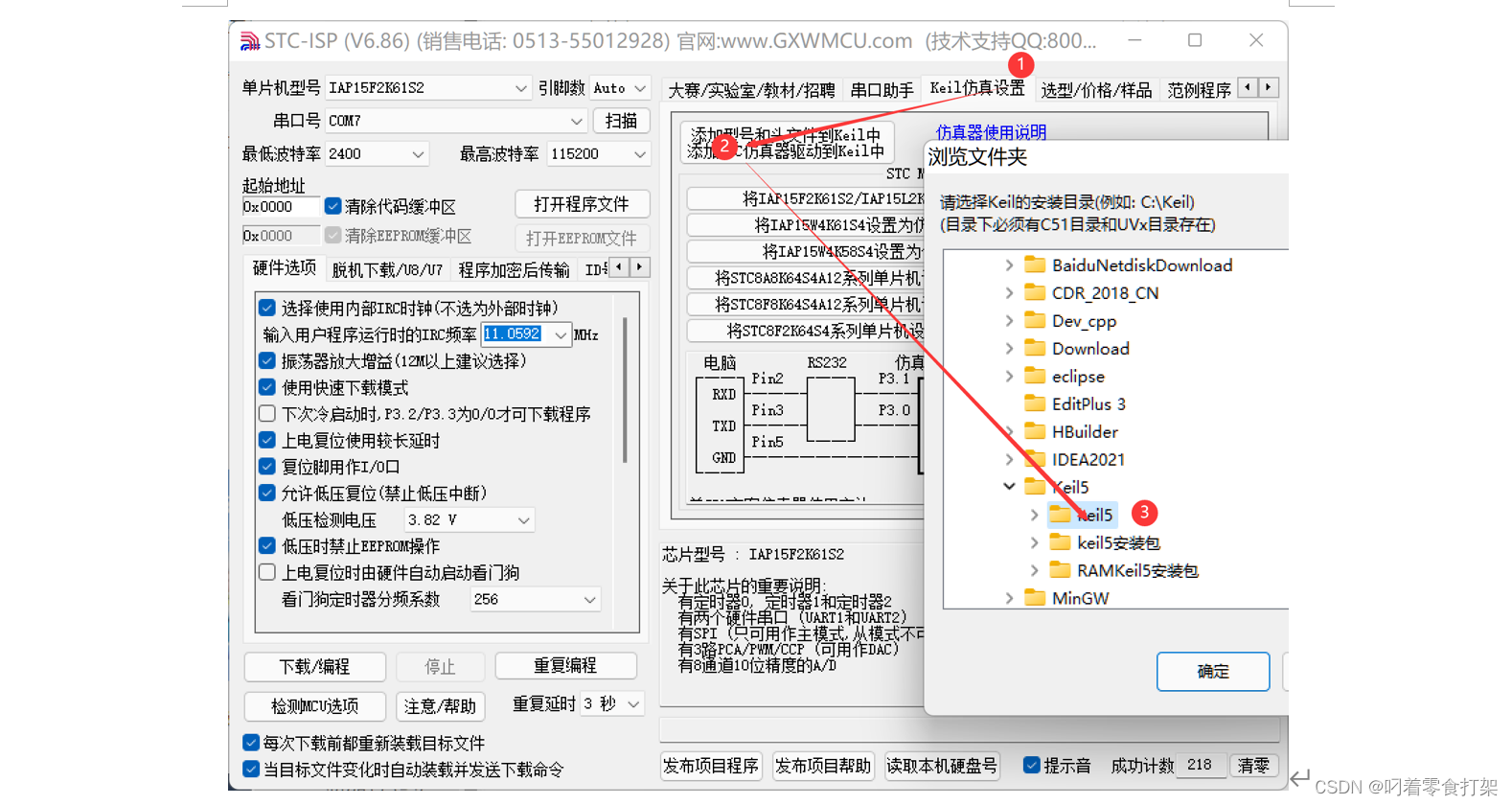Click the EditPlus 3 folder icon

1035,403
